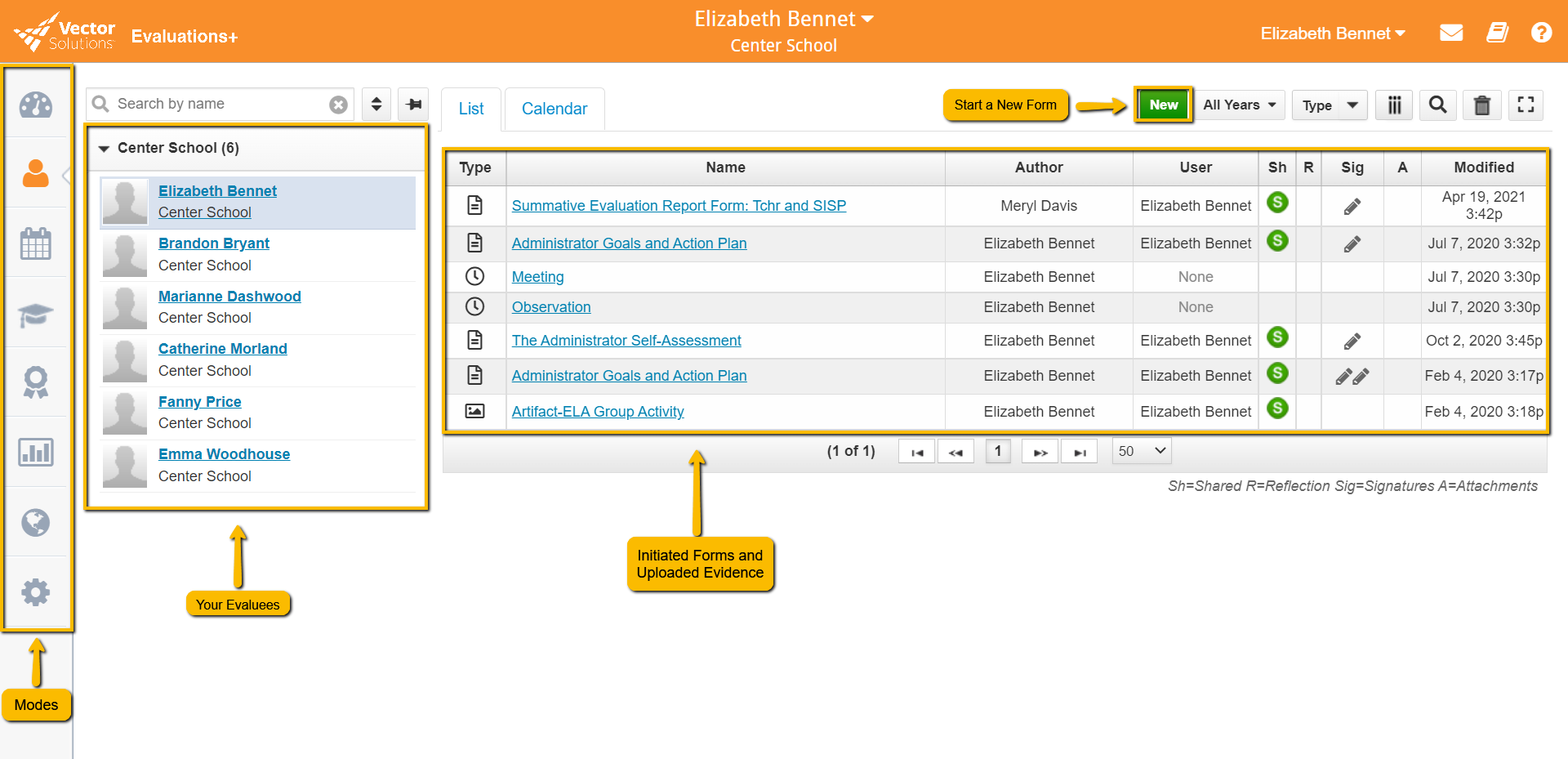Click the award ribbon sidebar icon

[36, 382]
